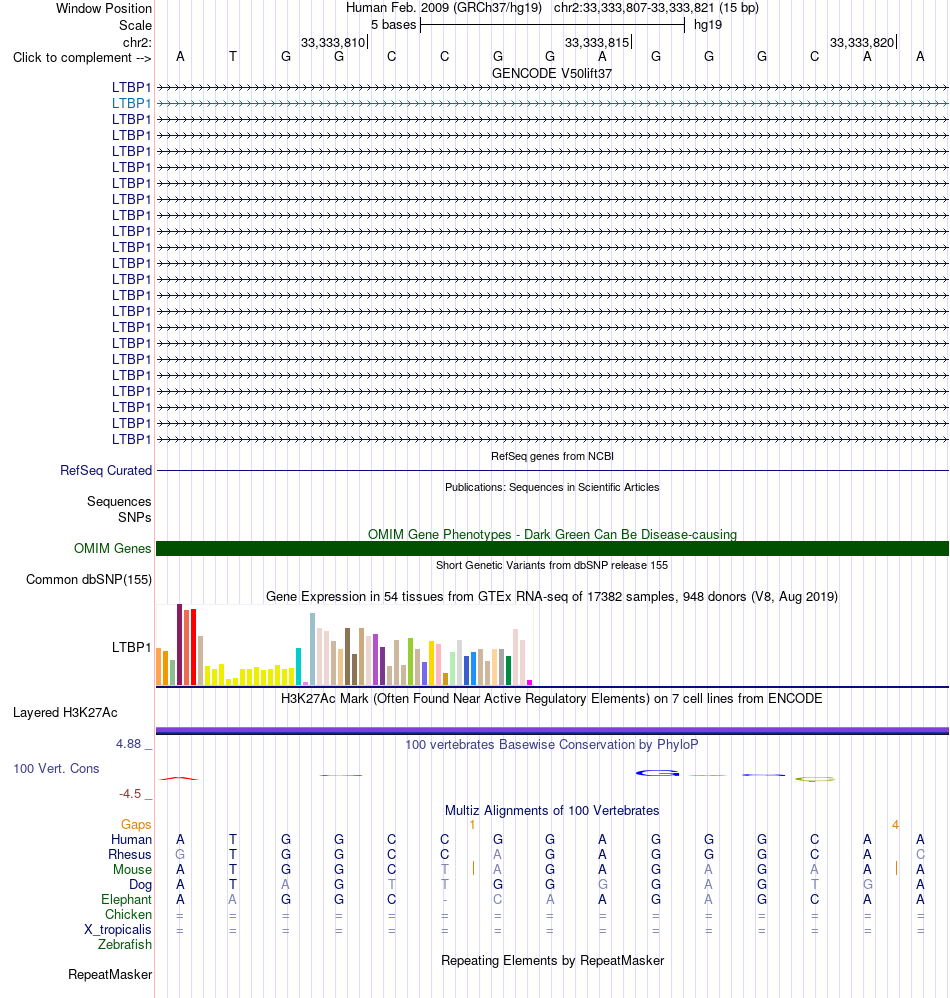The width and height of the screenshot is (950, 998).
Task: Open 'Repeating Elements by RepeatMasker' title
Action: pos(552,960)
